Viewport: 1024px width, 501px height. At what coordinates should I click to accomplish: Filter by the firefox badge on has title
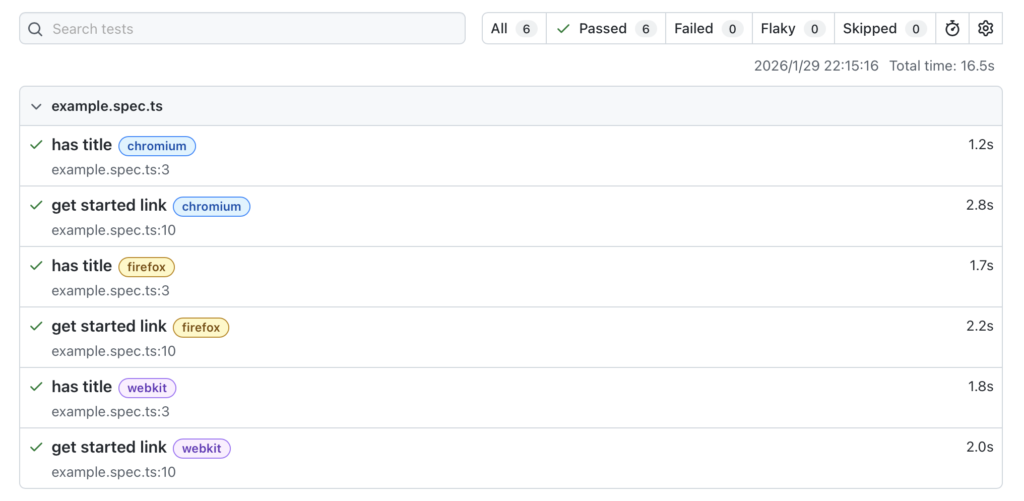pos(146,267)
